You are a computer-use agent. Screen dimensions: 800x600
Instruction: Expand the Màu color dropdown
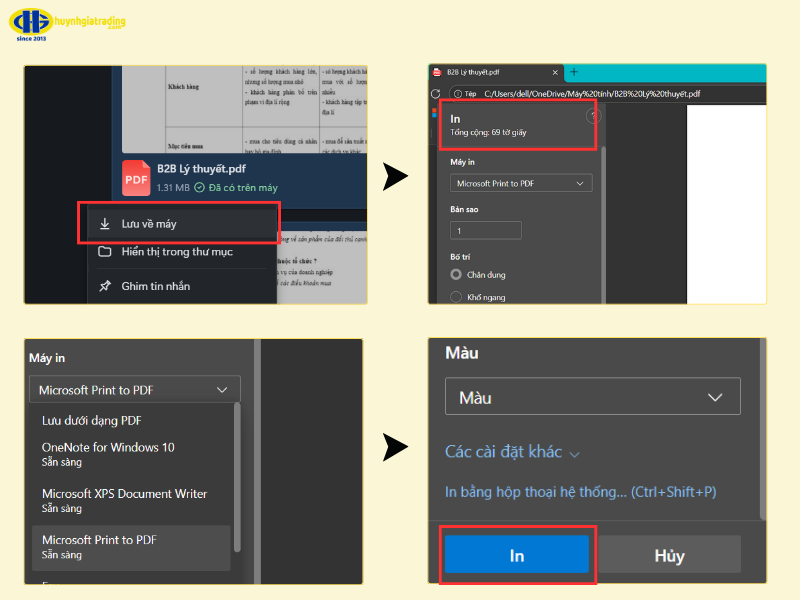coord(592,397)
